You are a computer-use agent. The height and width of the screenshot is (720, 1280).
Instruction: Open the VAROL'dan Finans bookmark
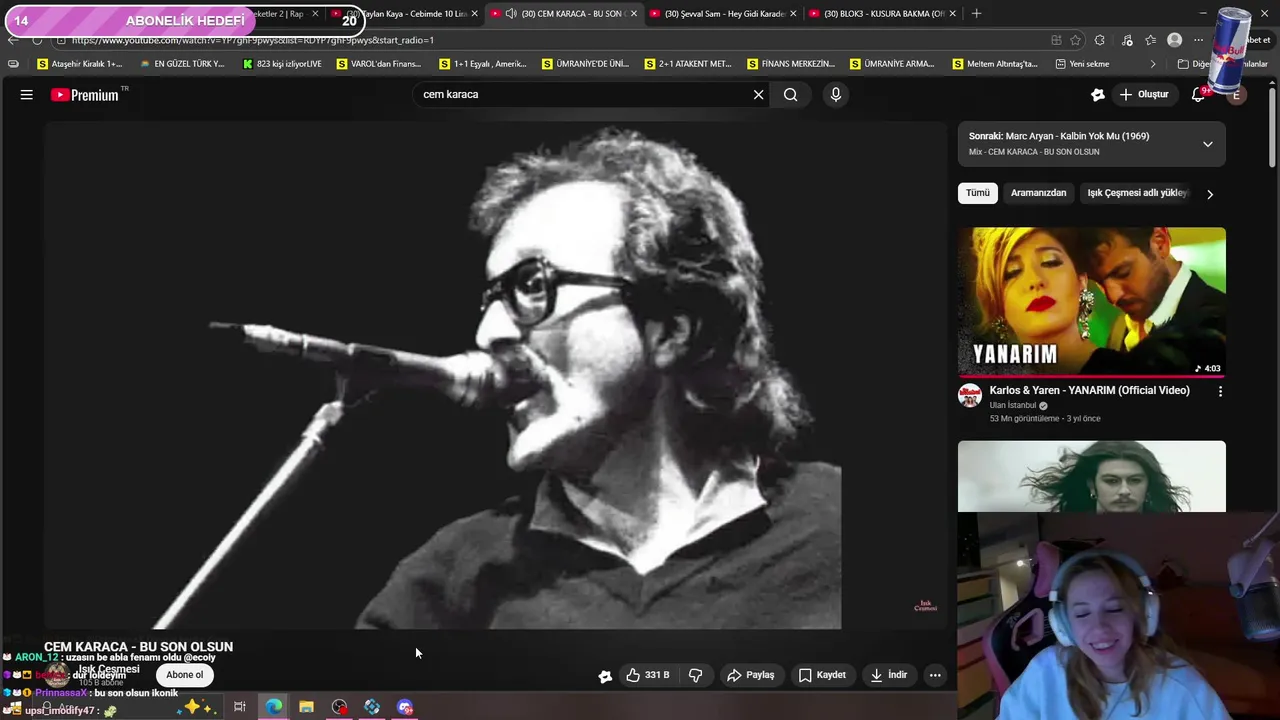tap(379, 64)
